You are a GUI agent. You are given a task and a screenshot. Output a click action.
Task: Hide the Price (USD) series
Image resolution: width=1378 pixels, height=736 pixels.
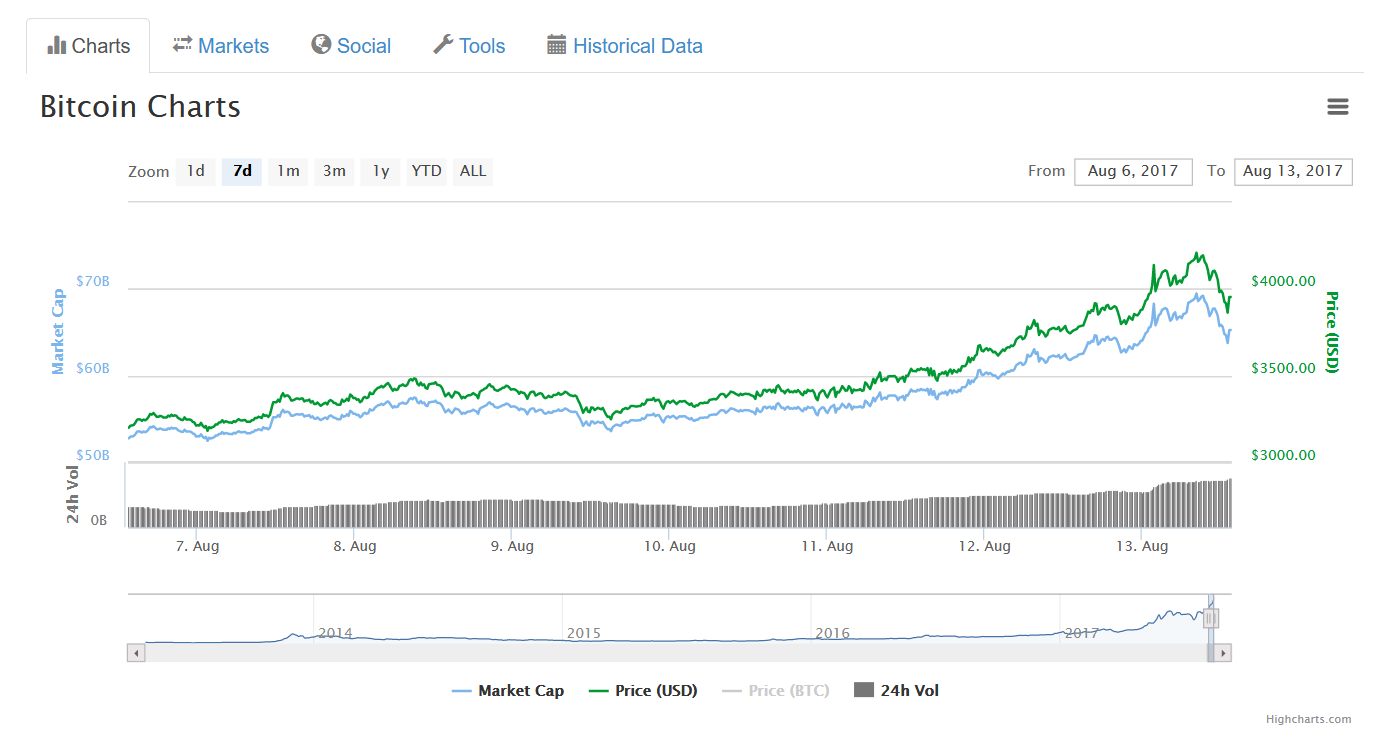click(643, 691)
